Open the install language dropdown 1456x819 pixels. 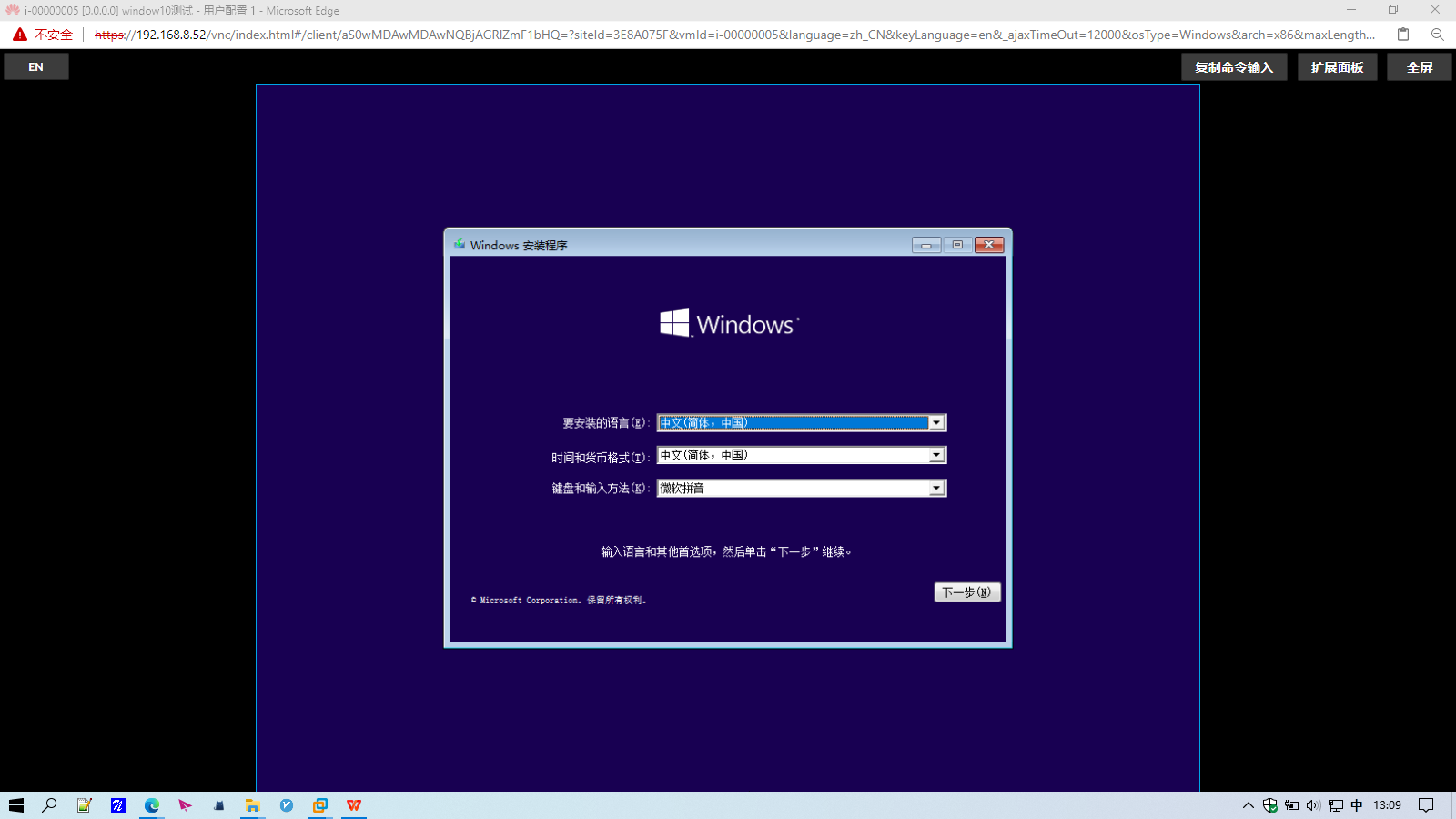pyautogui.click(x=936, y=421)
